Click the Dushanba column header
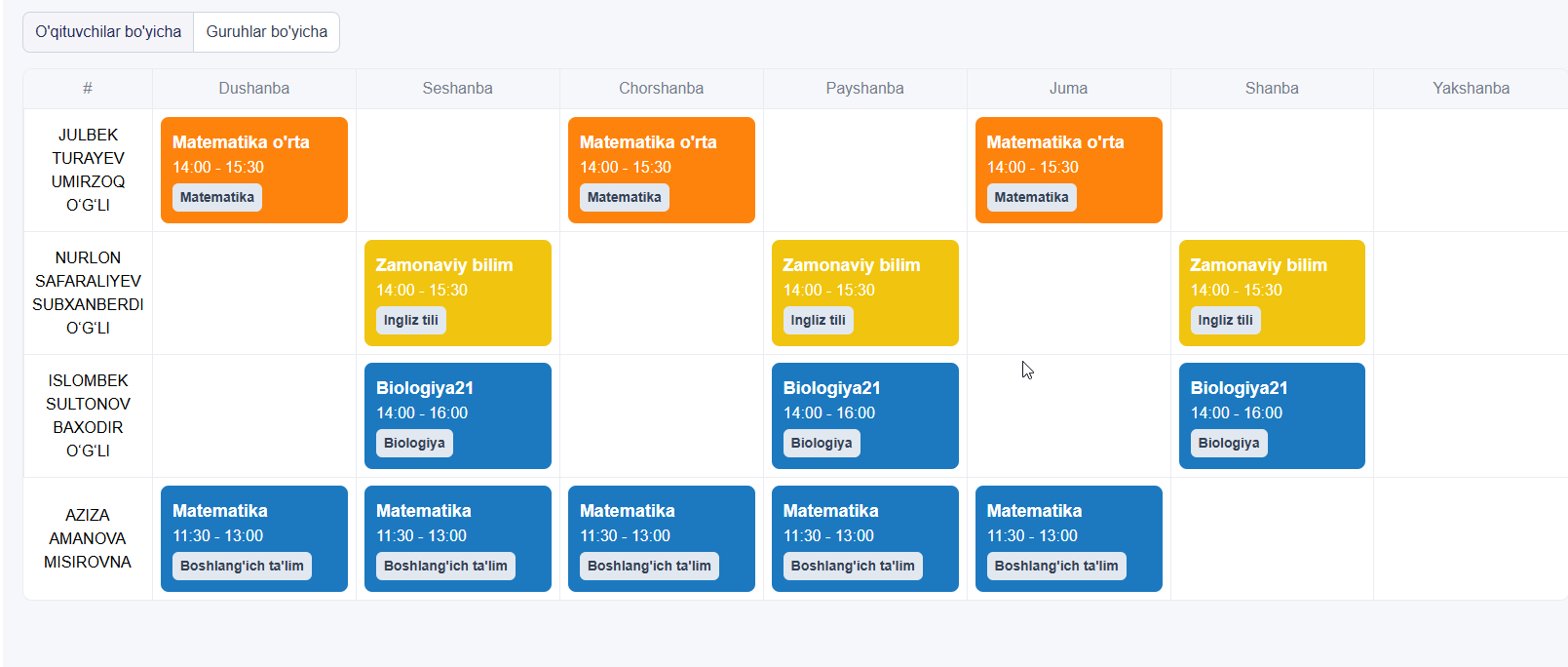The image size is (1568, 667). tap(253, 88)
